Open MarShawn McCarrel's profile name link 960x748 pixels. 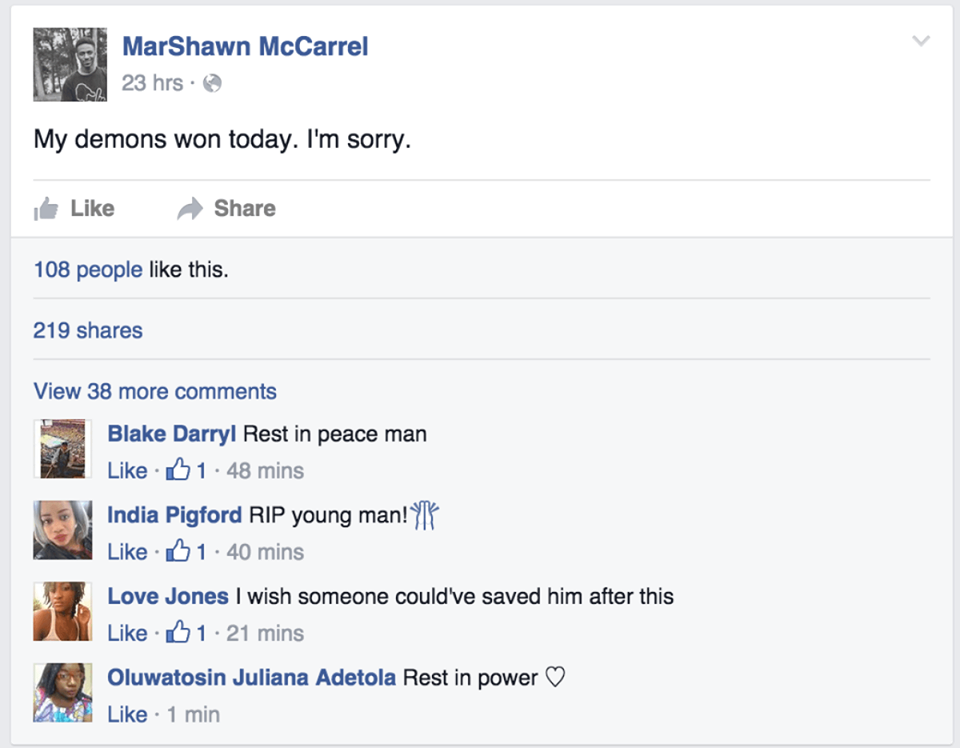[245, 47]
